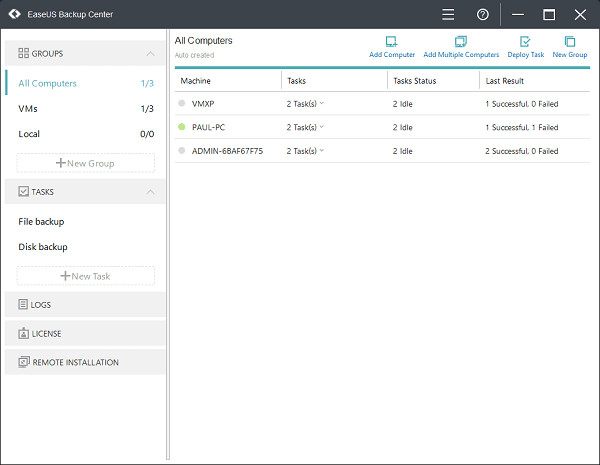
Task: Click the green status dot for PAUL-PC
Action: coord(182,127)
